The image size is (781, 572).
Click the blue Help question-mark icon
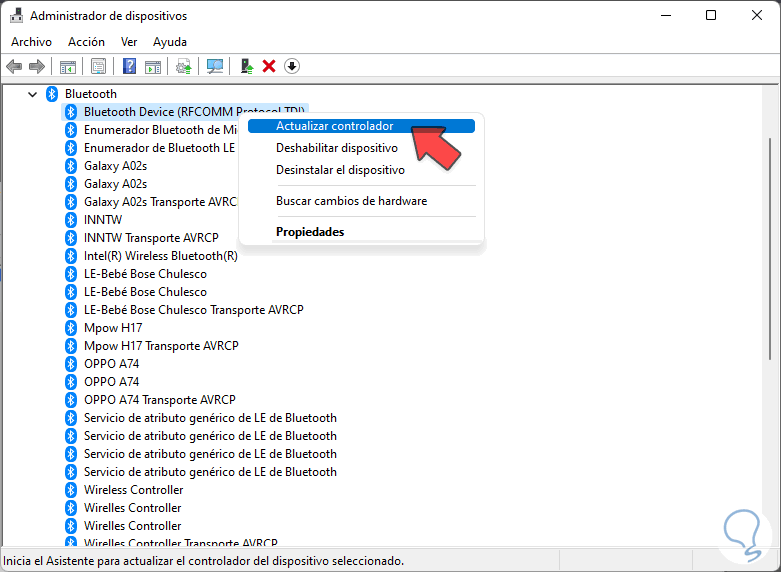(130, 66)
